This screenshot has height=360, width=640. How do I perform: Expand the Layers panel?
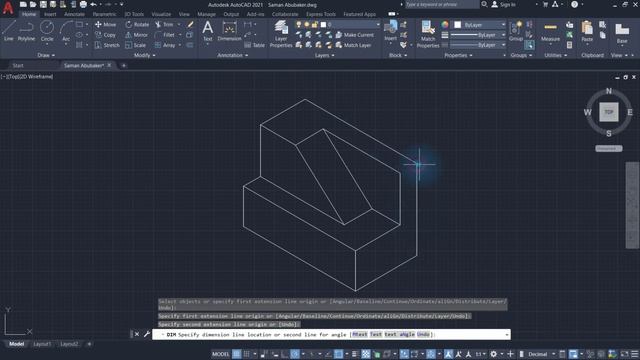coord(324,55)
